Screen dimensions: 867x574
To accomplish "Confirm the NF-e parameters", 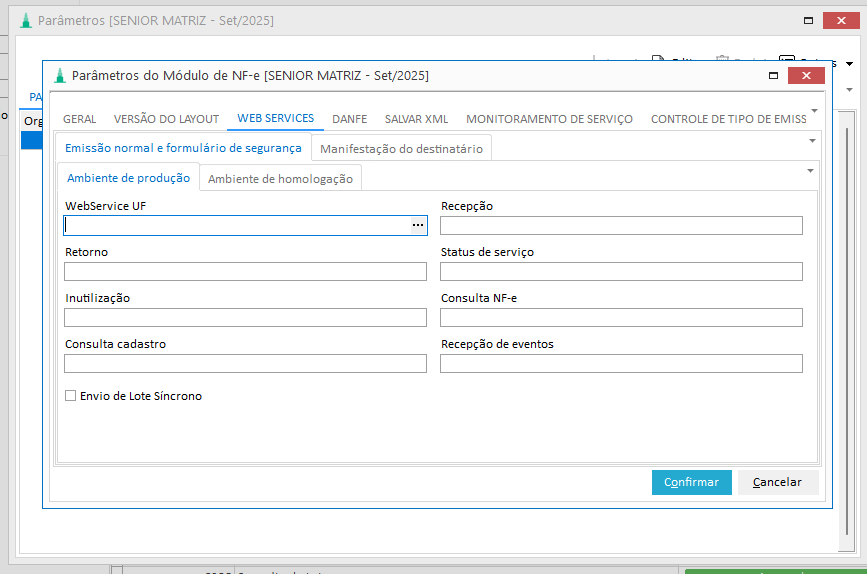I will (691, 482).
